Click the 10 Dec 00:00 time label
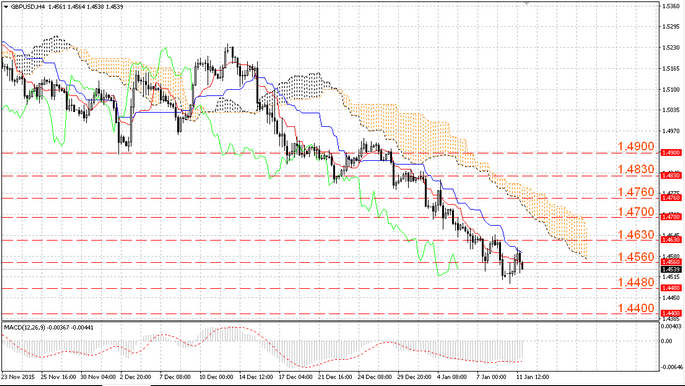The image size is (685, 386). [216, 376]
